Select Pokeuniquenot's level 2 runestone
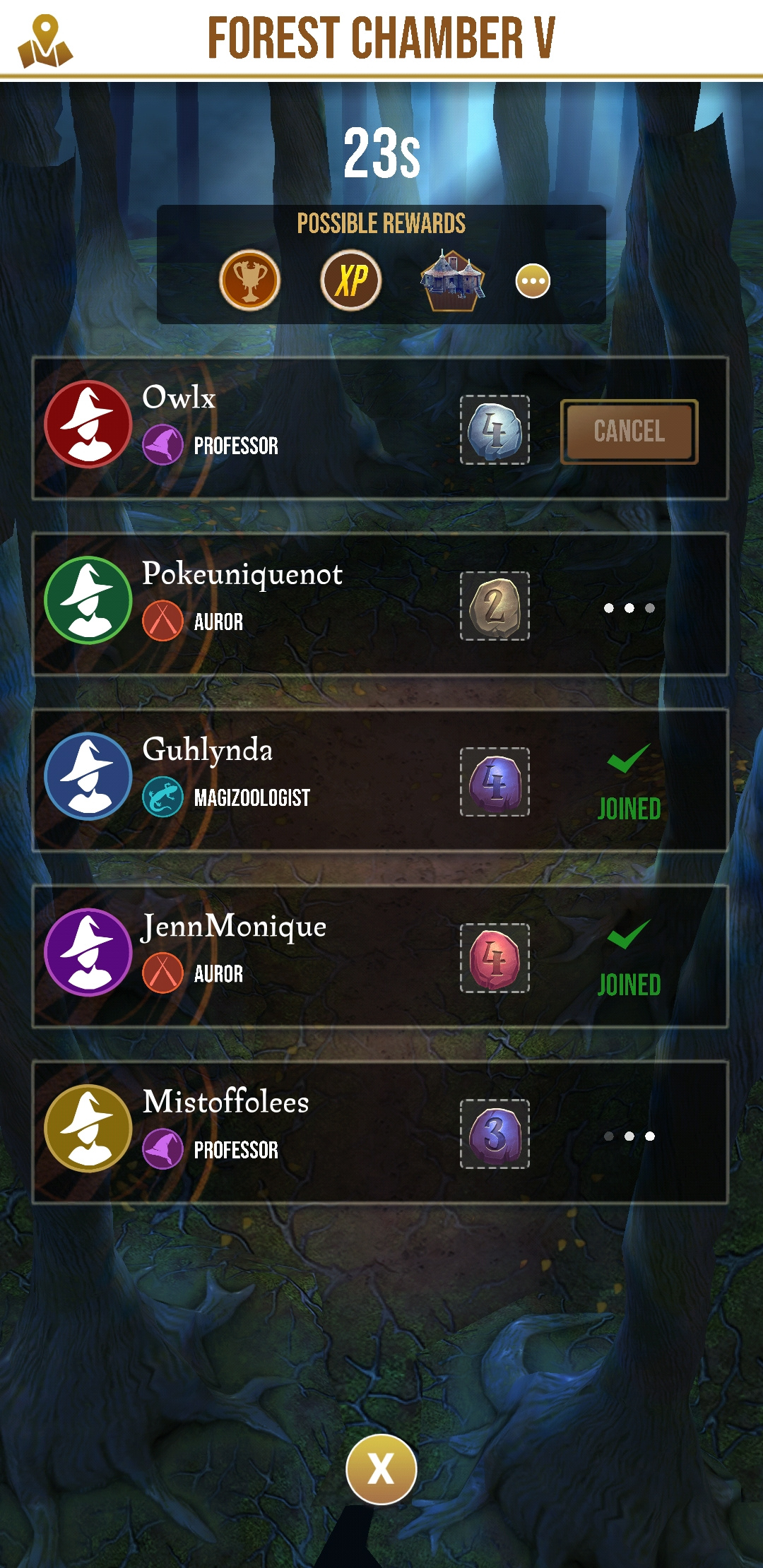Image resolution: width=763 pixels, height=1568 pixels. tap(495, 606)
